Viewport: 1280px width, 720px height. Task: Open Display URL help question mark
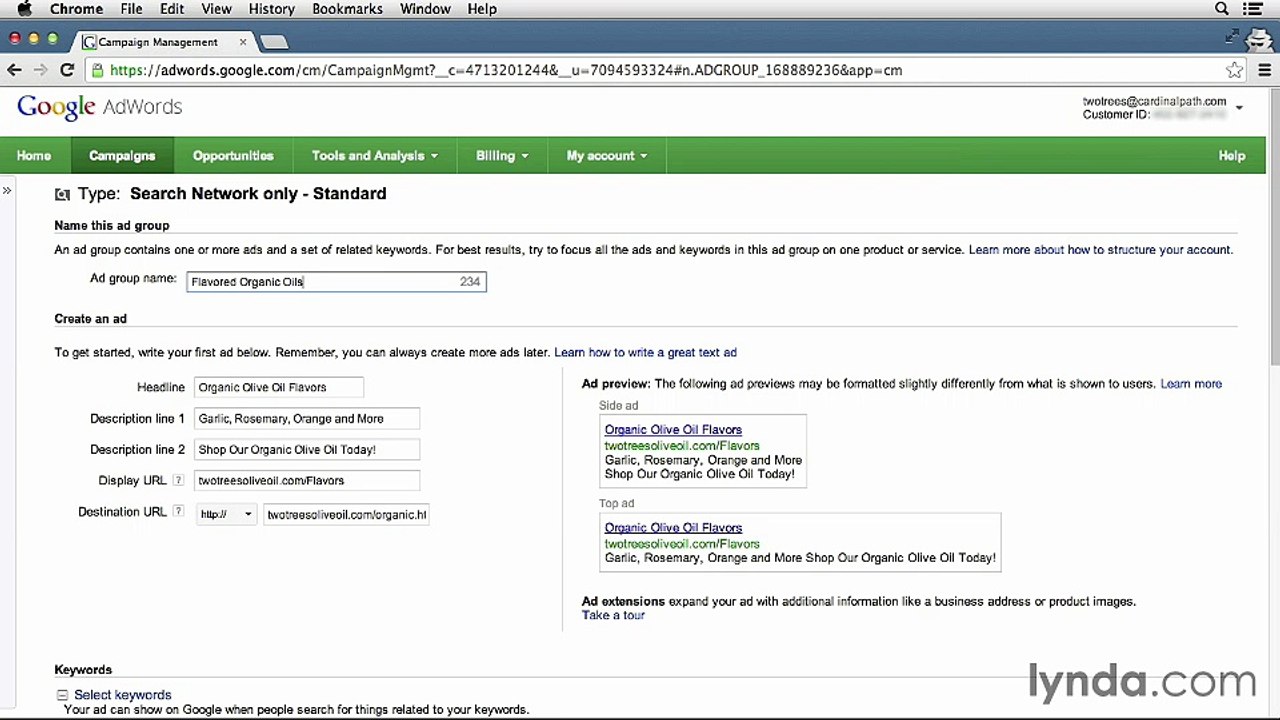(x=178, y=481)
